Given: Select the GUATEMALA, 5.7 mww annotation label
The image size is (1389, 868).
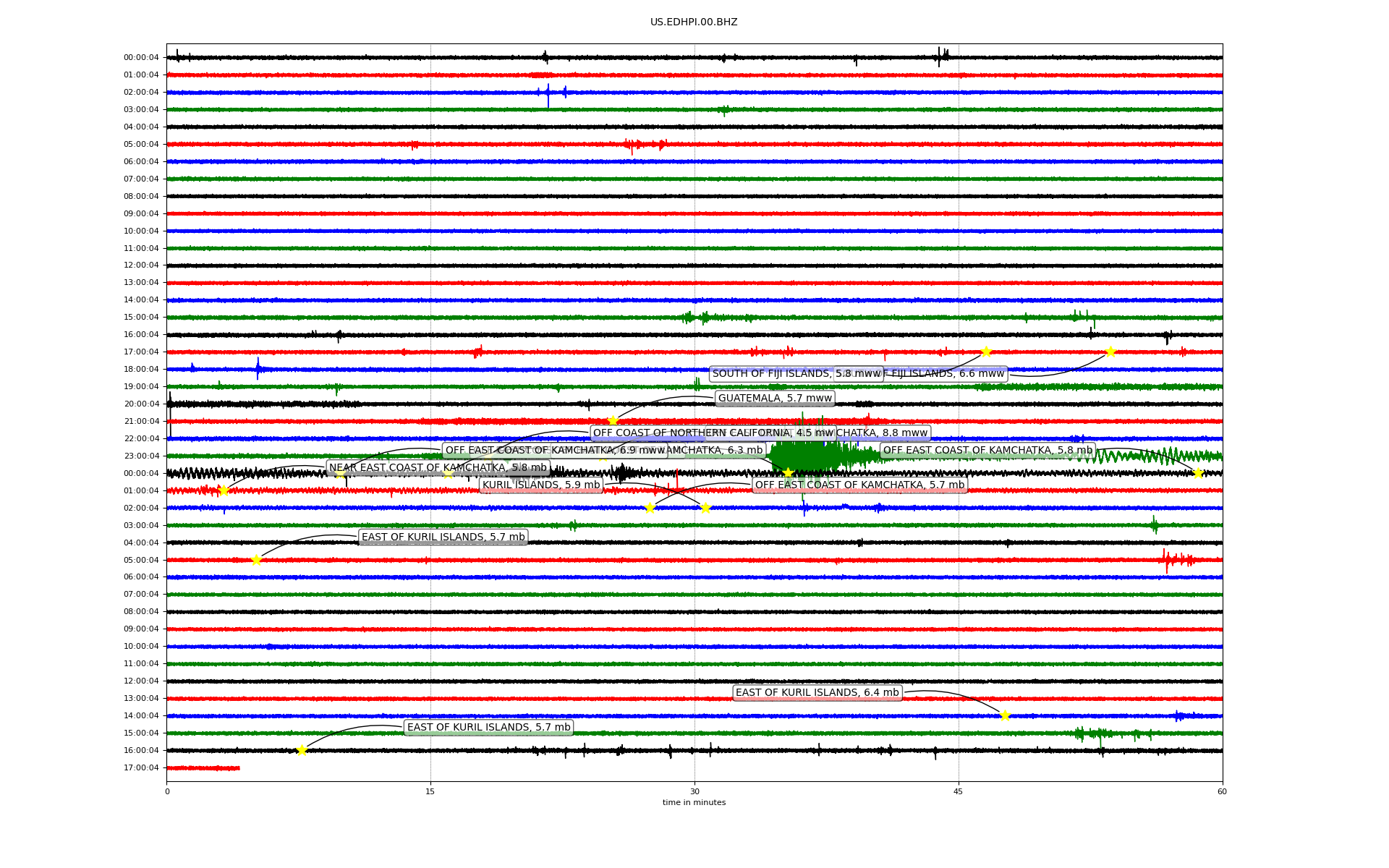Looking at the screenshot, I should click(775, 399).
